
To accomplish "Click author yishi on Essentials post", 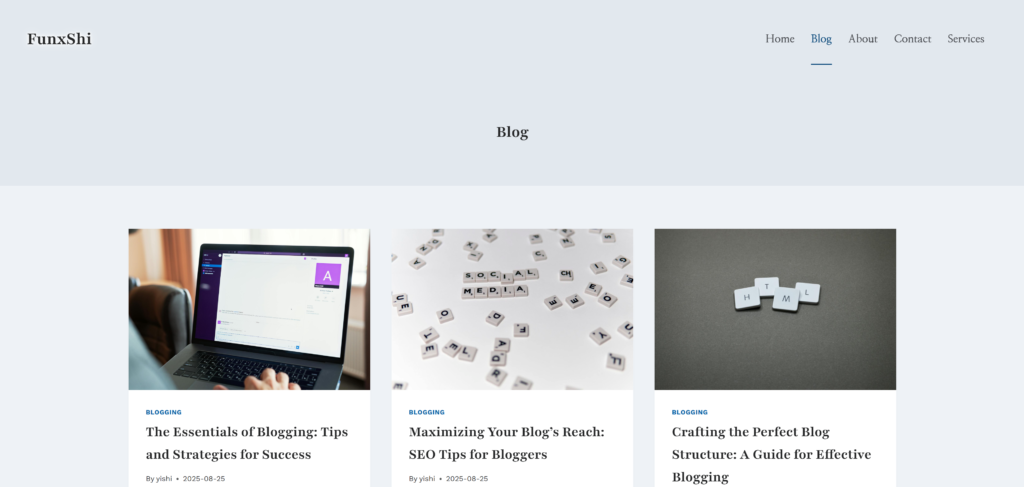I will [164, 479].
